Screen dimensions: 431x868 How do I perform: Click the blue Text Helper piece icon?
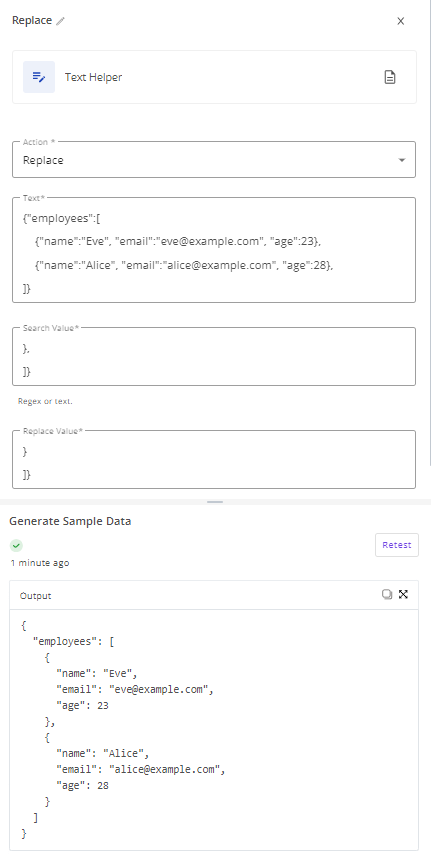[39, 77]
